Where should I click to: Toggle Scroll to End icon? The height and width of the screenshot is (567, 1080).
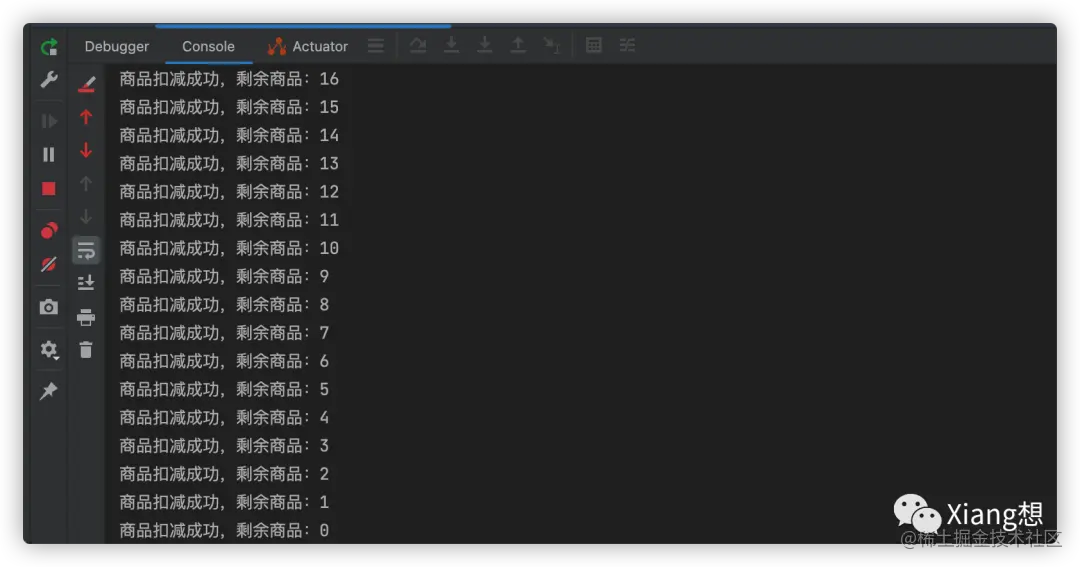point(86,282)
